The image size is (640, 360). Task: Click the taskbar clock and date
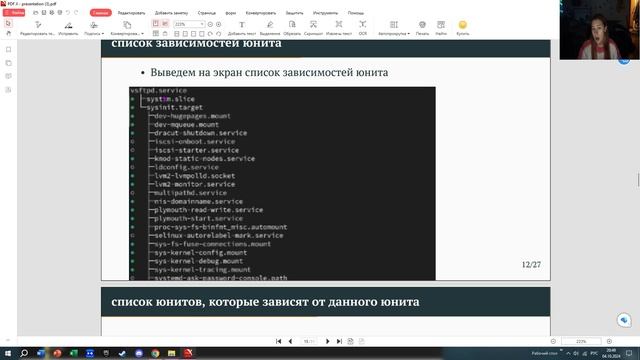(611, 353)
